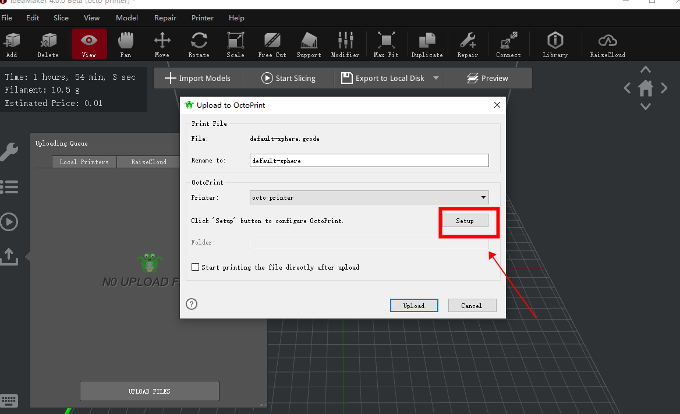
Task: Click the upload icon in left sidebar
Action: click(9, 256)
